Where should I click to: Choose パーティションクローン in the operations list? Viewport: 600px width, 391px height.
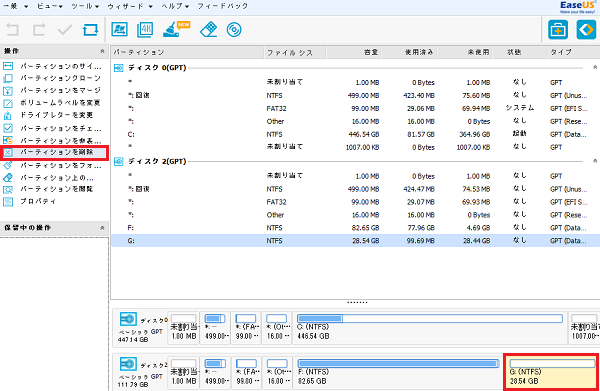pyautogui.click(x=53, y=78)
